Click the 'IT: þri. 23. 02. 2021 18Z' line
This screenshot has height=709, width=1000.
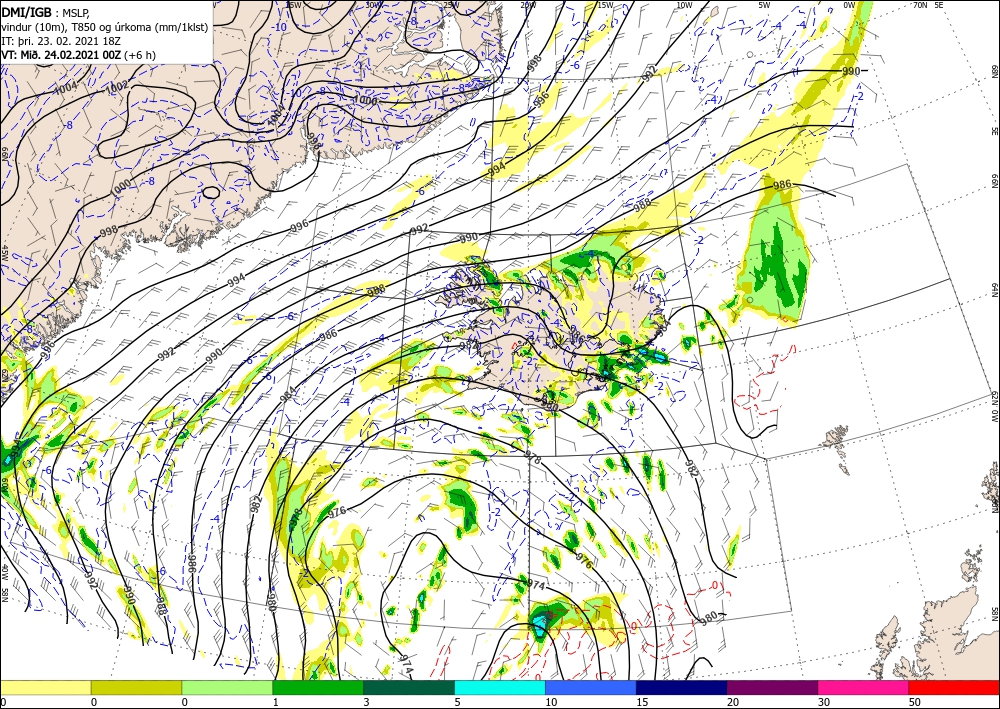pyautogui.click(x=61, y=40)
